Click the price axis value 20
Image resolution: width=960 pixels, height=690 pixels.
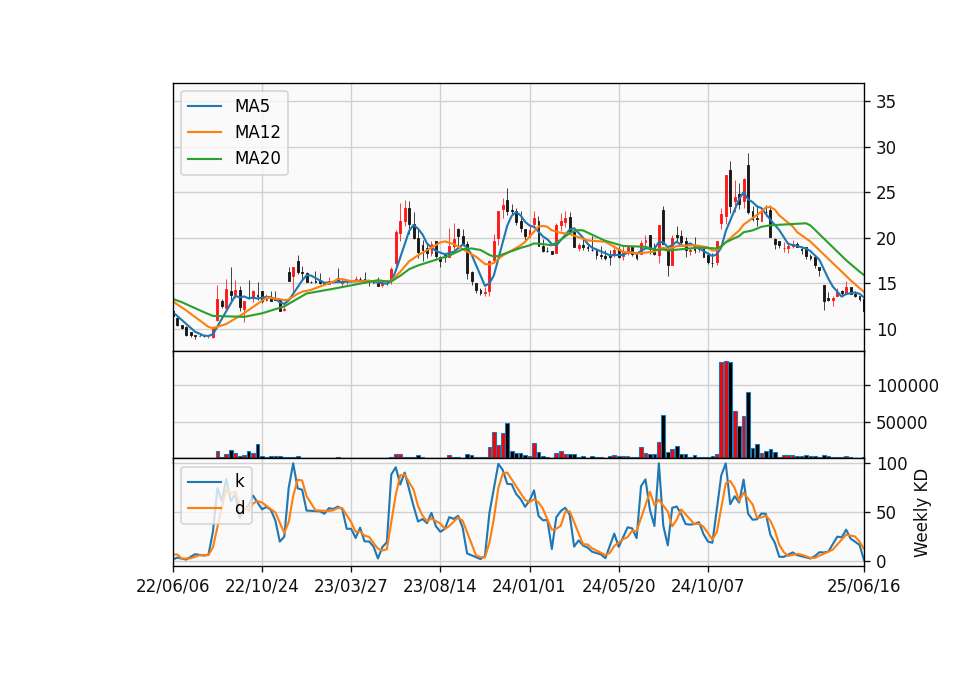pos(886,239)
